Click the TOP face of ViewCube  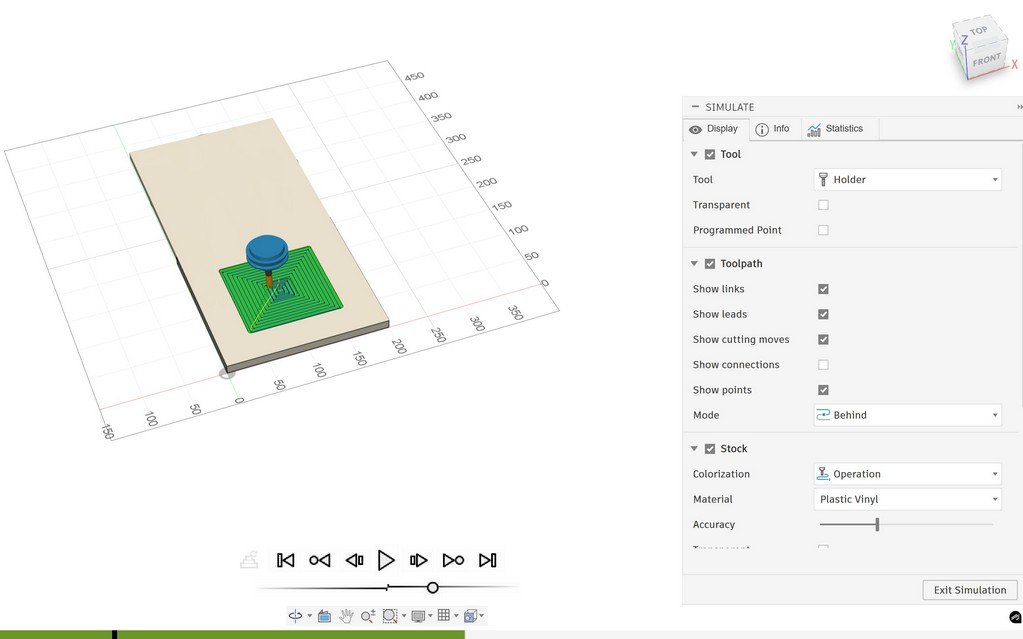pyautogui.click(x=978, y=31)
